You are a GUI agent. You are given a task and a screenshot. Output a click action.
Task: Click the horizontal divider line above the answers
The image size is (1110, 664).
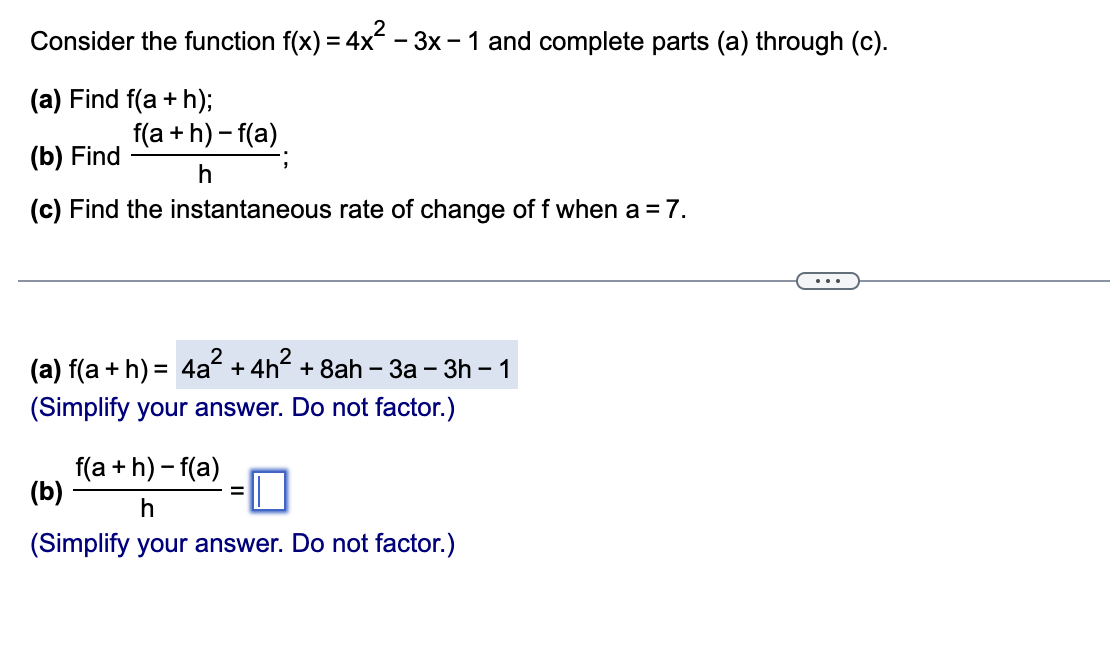[400, 281]
